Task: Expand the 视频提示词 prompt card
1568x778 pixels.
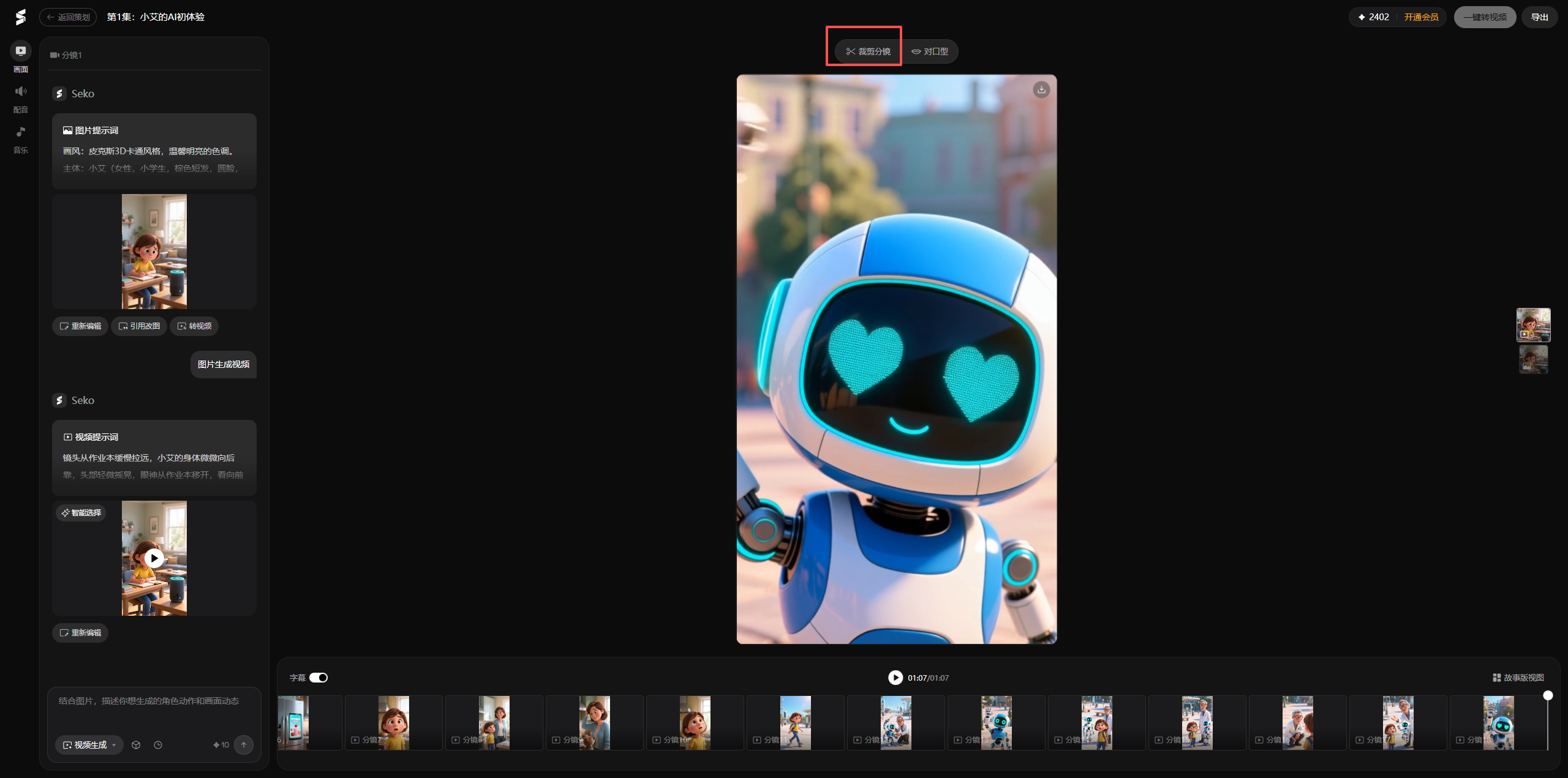Action: [x=154, y=457]
